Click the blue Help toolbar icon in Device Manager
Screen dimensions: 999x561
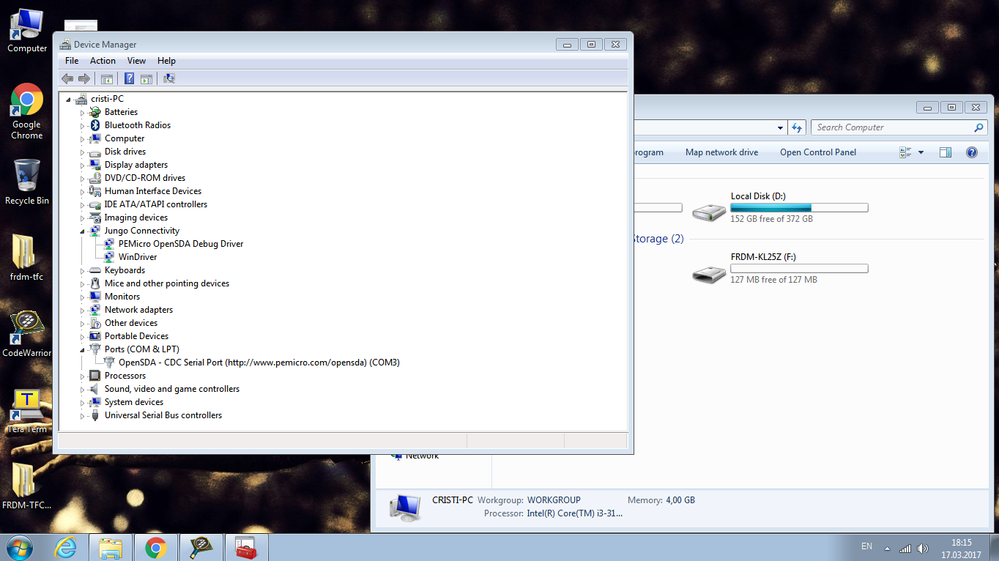129,78
